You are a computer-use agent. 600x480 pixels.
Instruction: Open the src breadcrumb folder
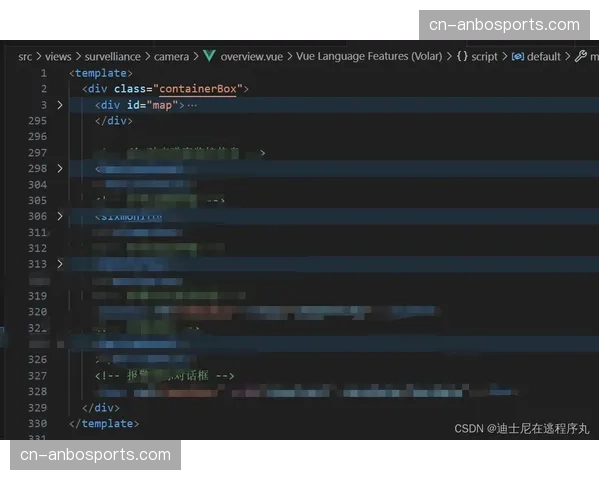pyautogui.click(x=26, y=57)
